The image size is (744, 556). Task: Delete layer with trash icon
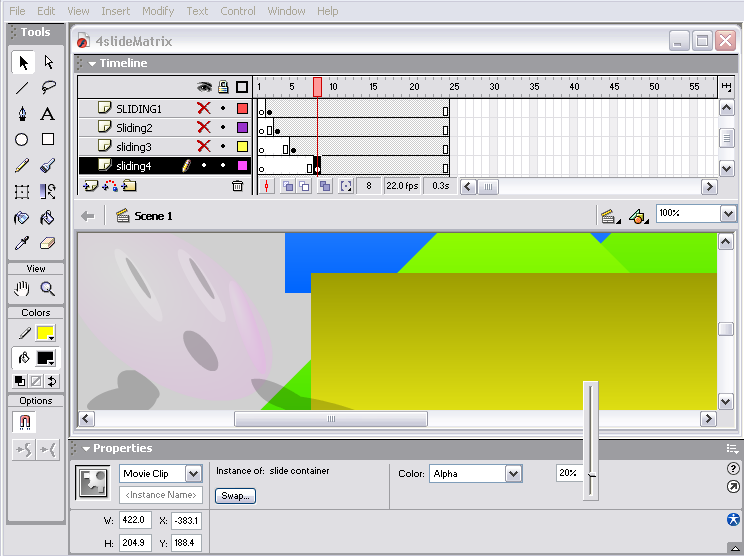pos(237,186)
